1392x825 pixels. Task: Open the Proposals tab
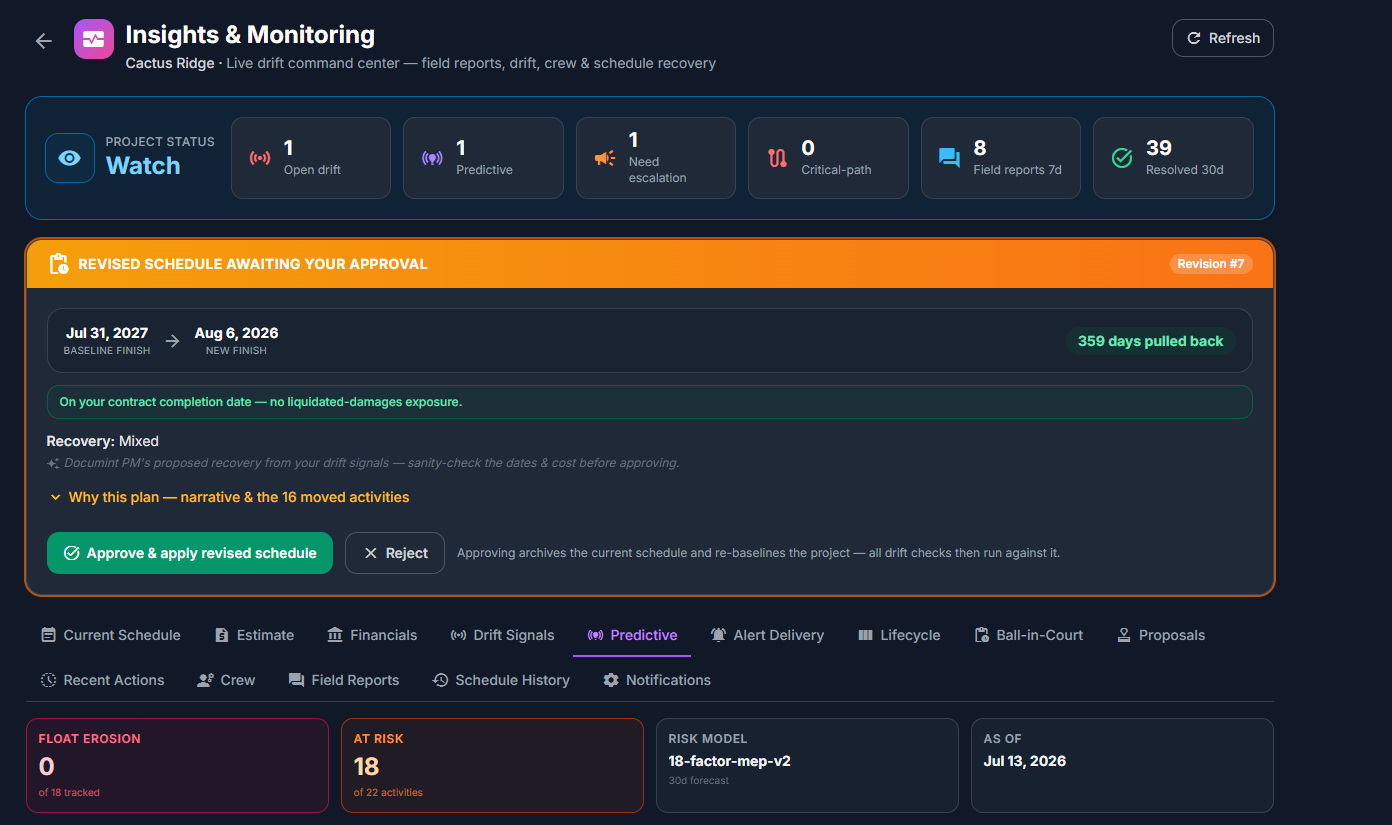point(1161,635)
